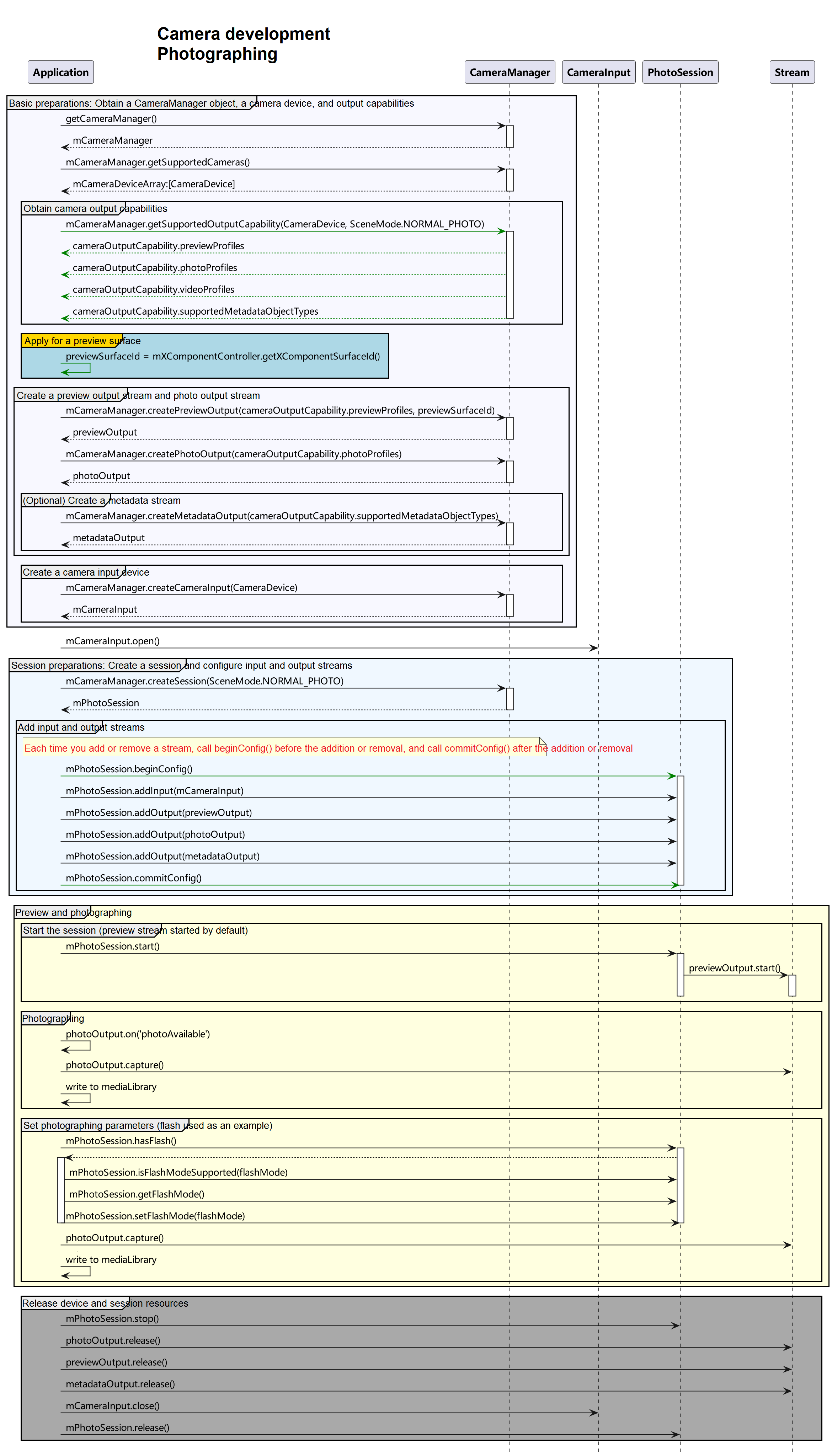
Task: Select the getCameraManager() message label
Action: tap(111, 118)
